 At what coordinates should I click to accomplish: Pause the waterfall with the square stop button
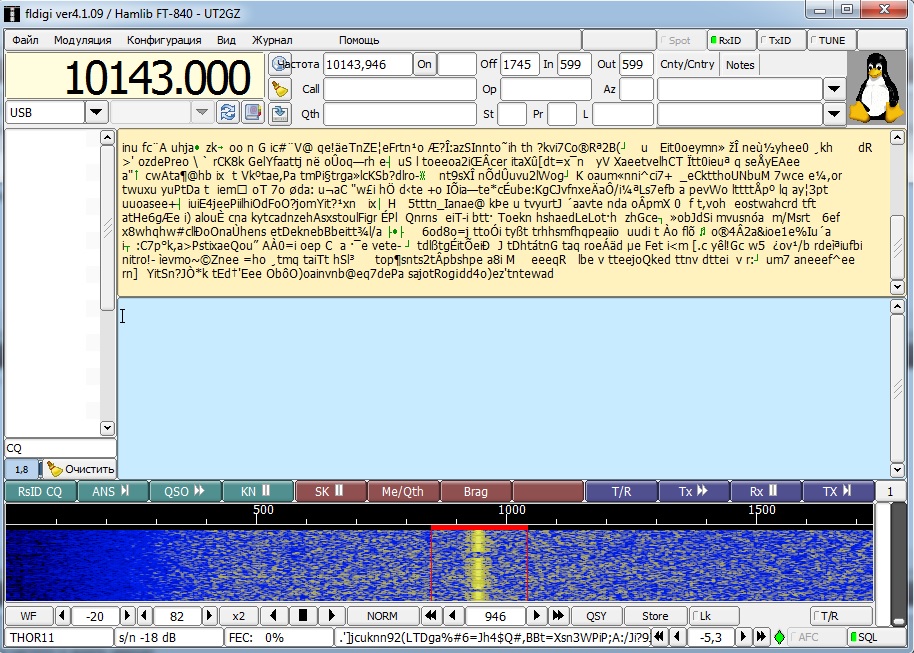click(x=303, y=616)
